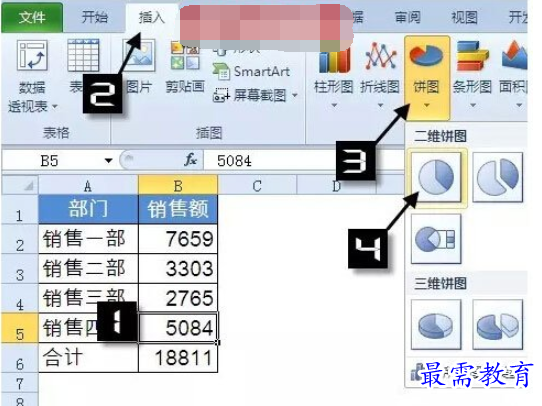Select the cell with value 3303
This screenshot has width=542, height=406.
point(178,269)
